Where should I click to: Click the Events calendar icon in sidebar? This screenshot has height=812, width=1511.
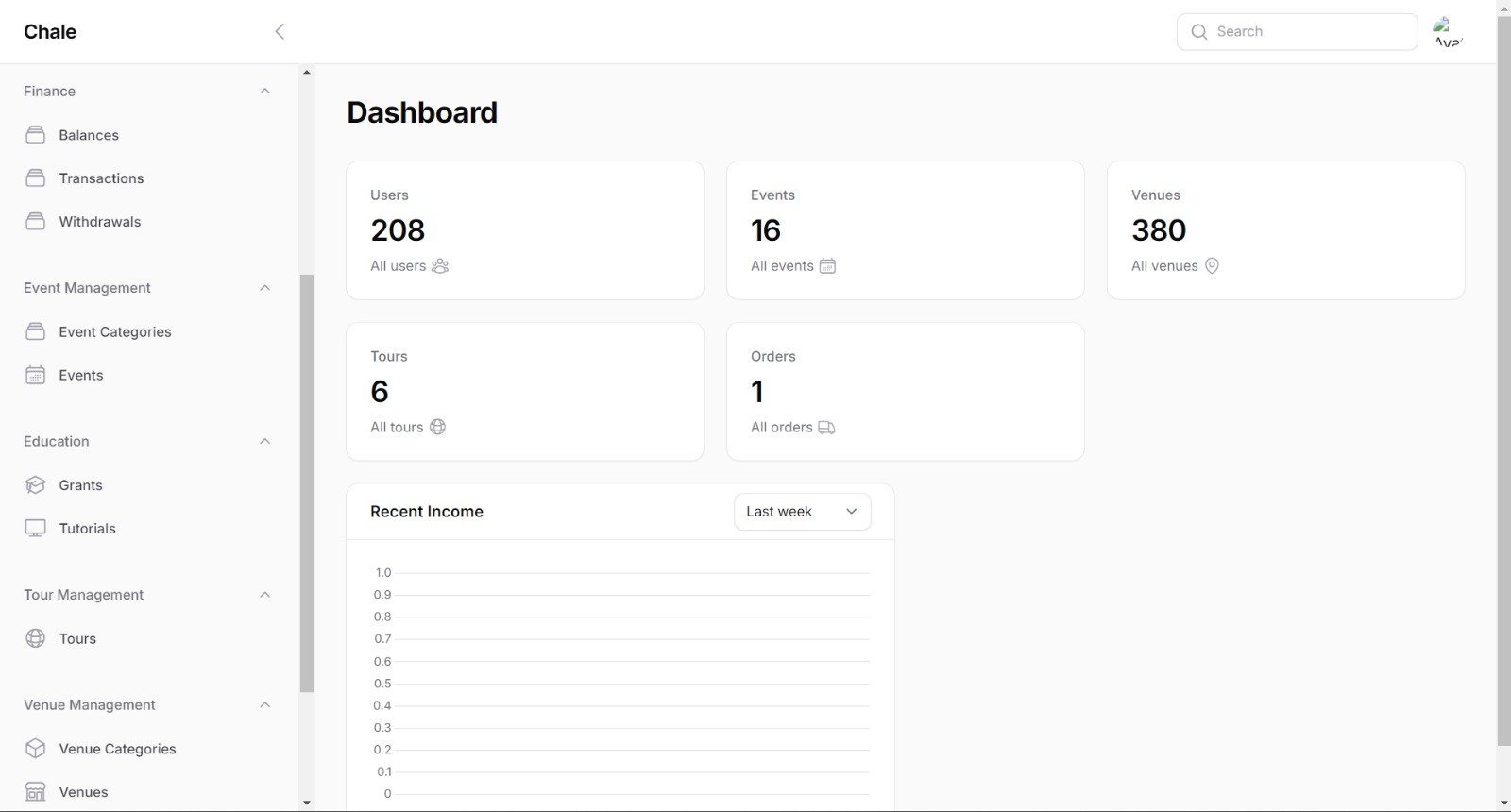click(35, 376)
